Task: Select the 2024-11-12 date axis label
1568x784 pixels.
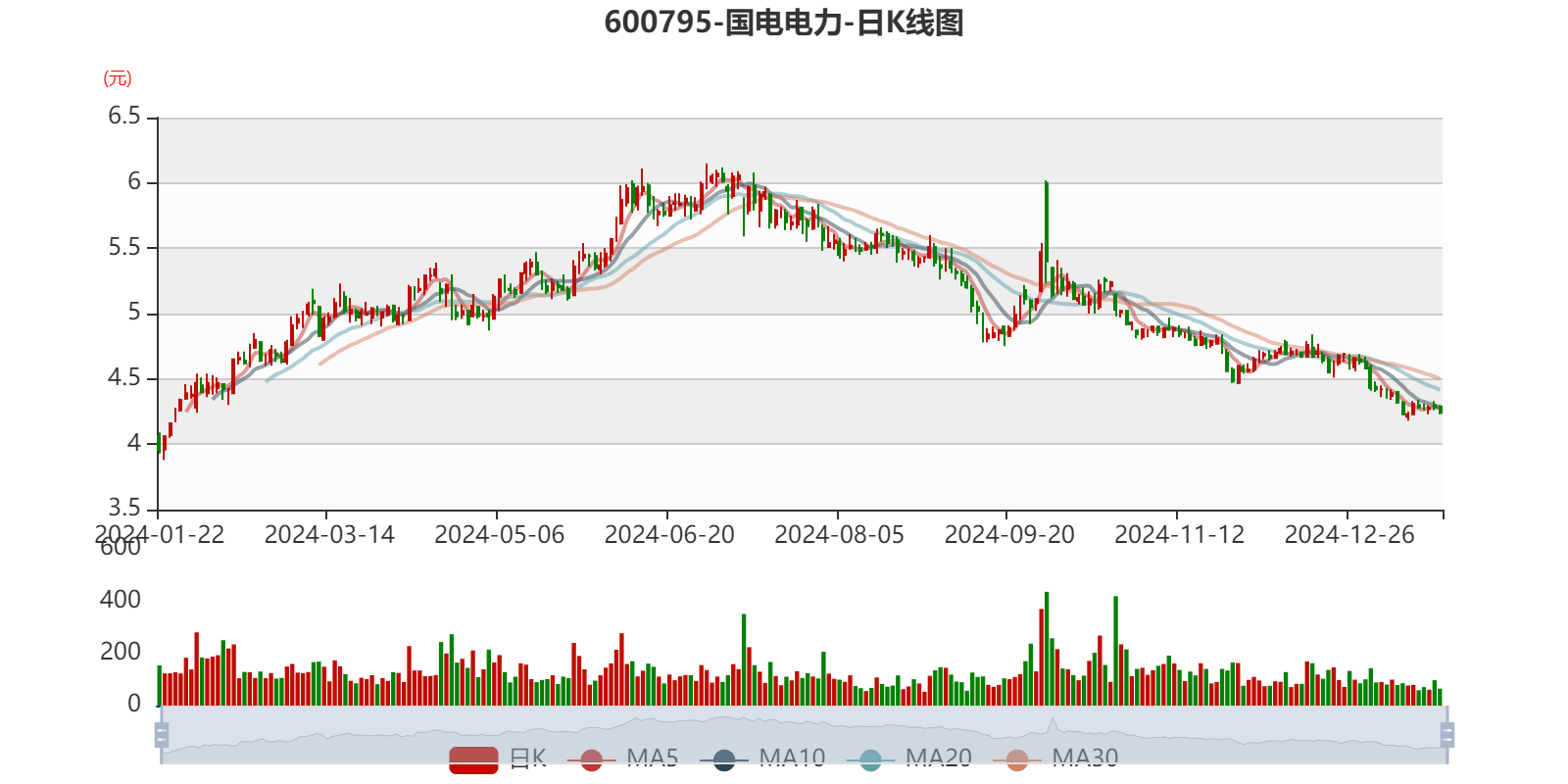Action: pyautogui.click(x=1179, y=534)
